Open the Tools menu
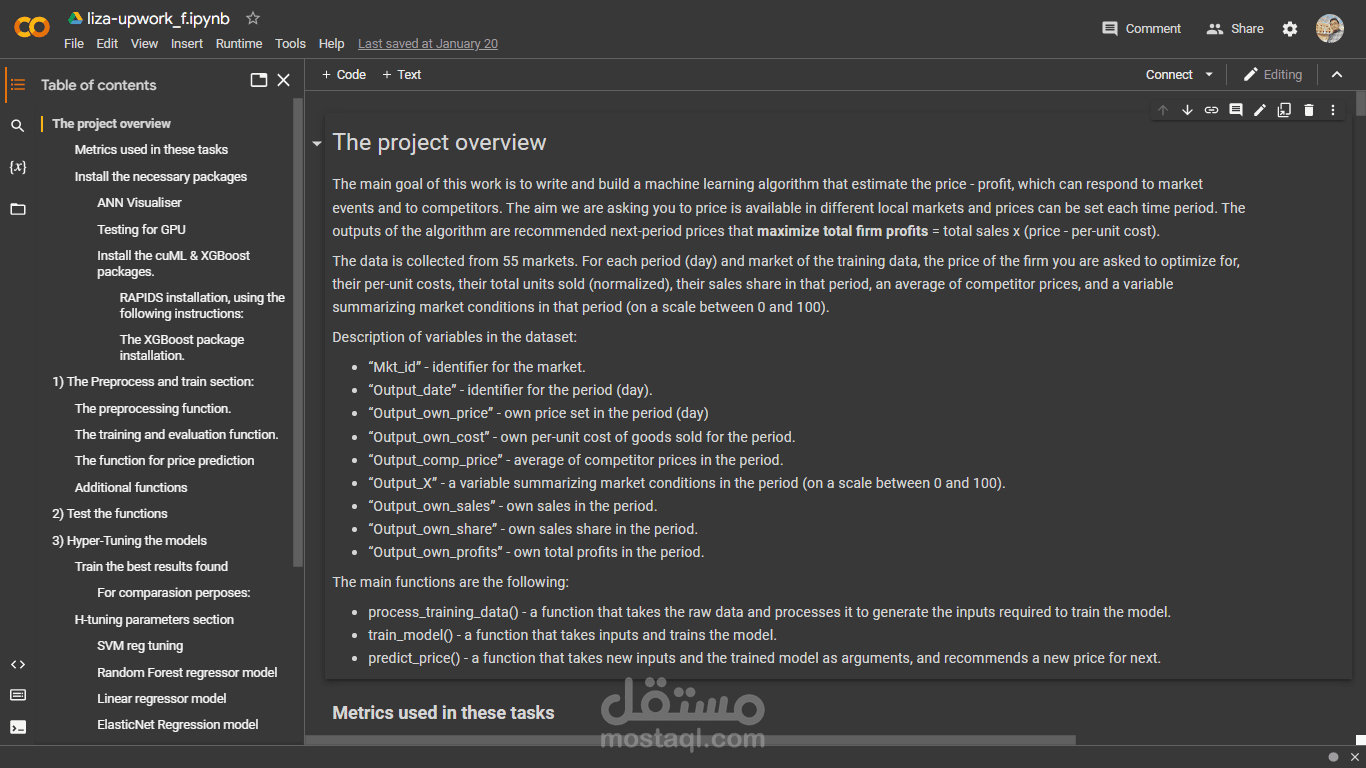 click(291, 44)
